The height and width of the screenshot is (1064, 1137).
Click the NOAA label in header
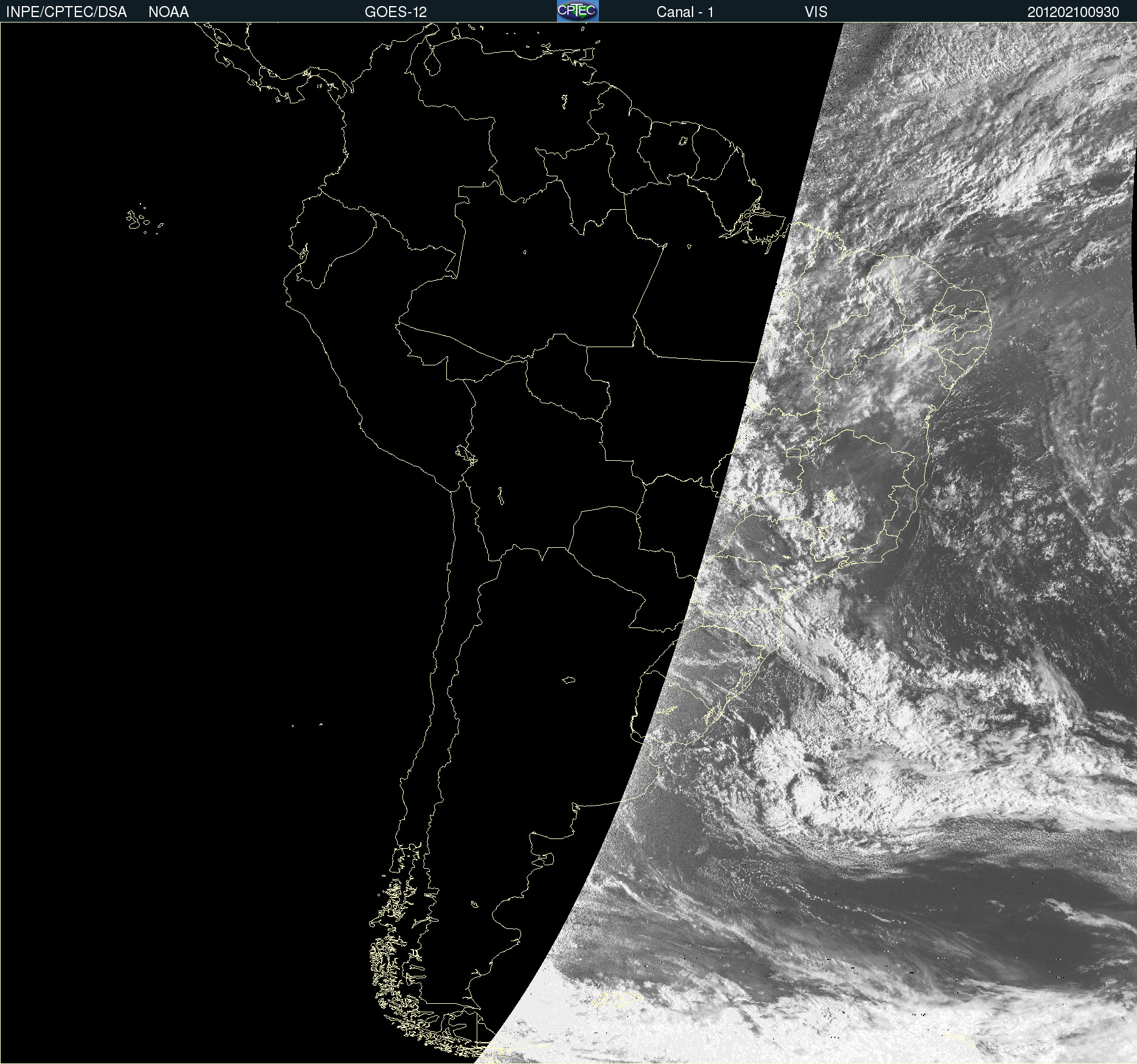point(168,12)
